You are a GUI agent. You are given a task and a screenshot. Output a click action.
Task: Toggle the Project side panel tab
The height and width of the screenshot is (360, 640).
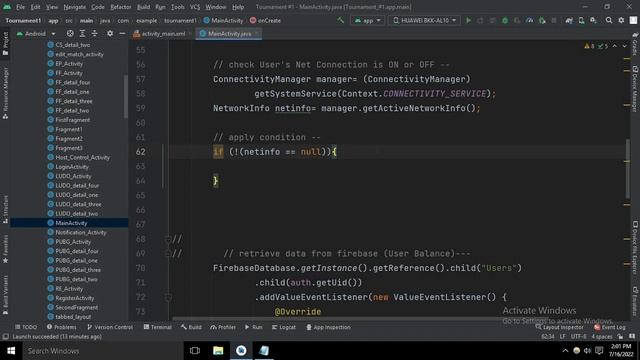5,43
